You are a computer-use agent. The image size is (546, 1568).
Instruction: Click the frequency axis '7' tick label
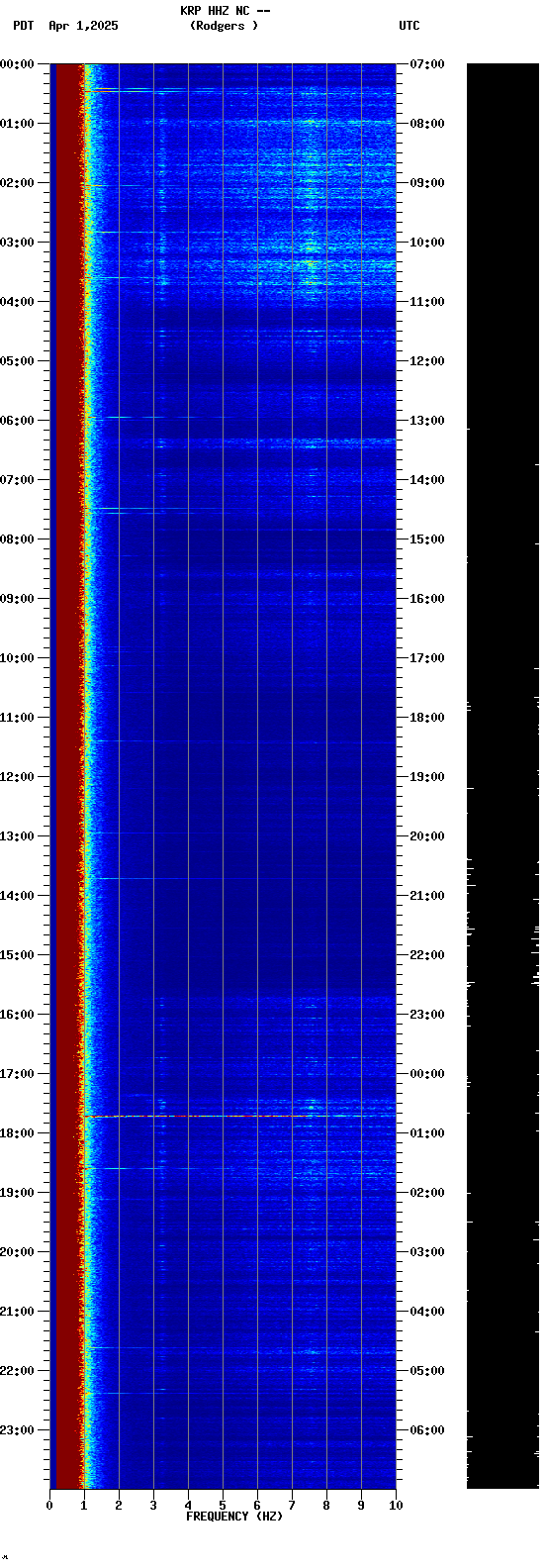click(x=292, y=1506)
